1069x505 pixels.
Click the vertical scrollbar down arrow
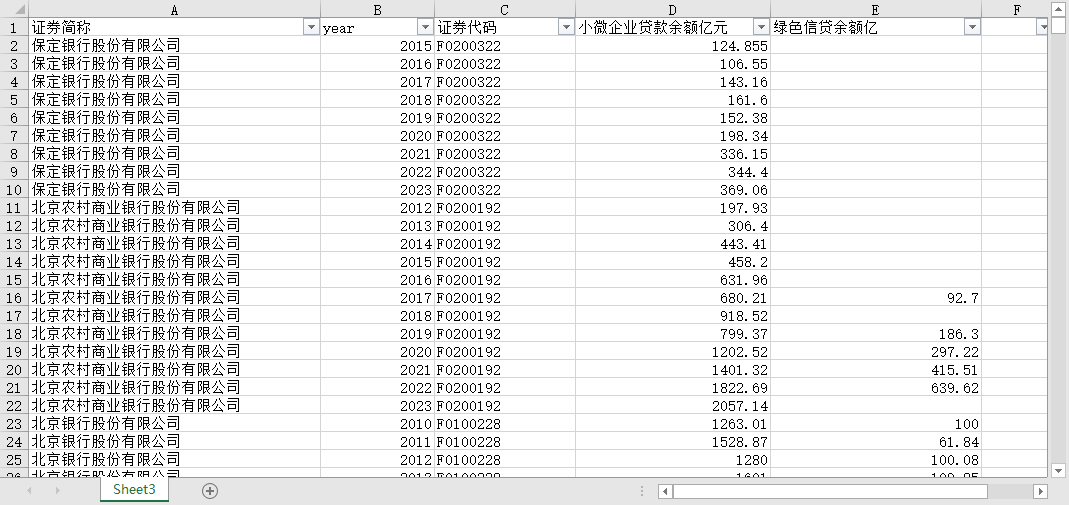click(x=1058, y=470)
